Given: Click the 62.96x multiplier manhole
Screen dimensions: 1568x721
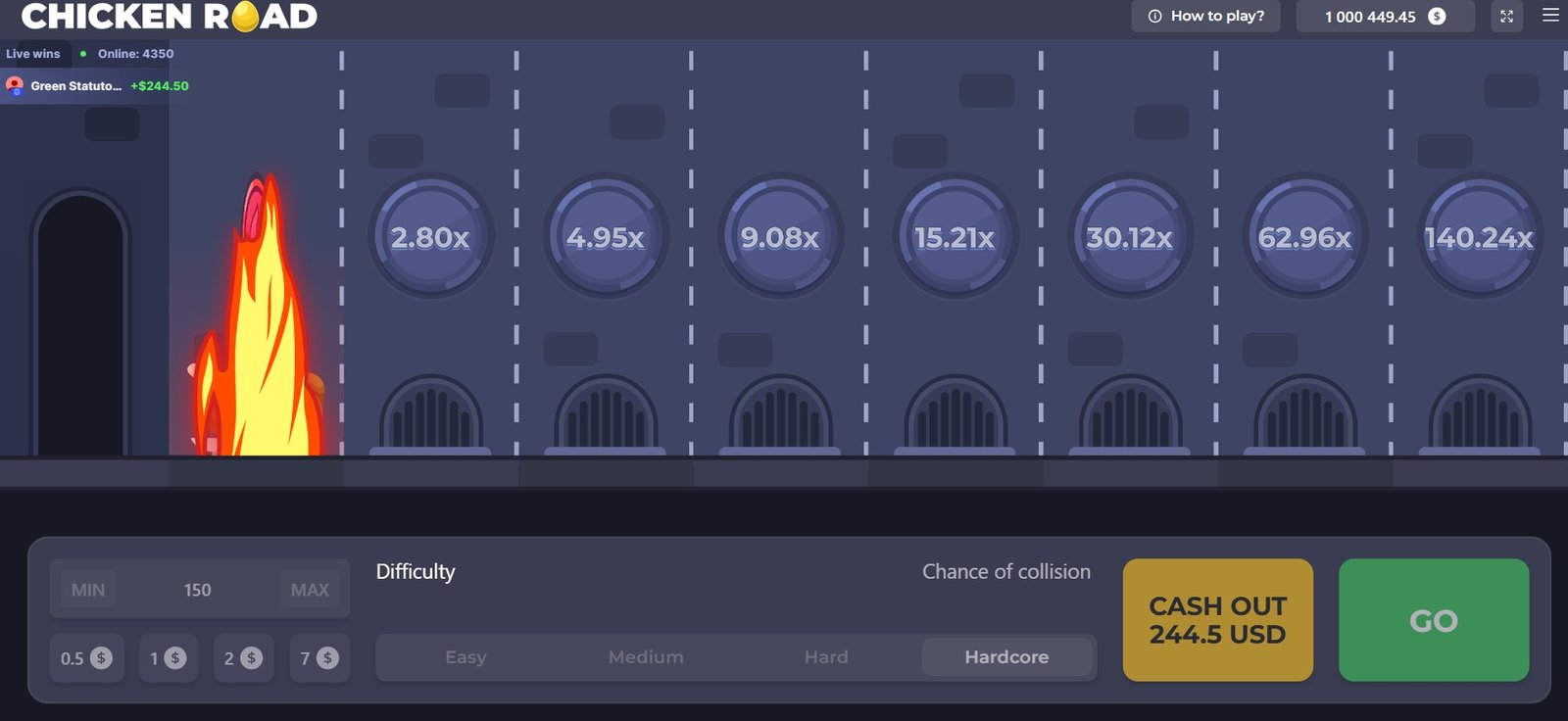Looking at the screenshot, I should click(1304, 237).
